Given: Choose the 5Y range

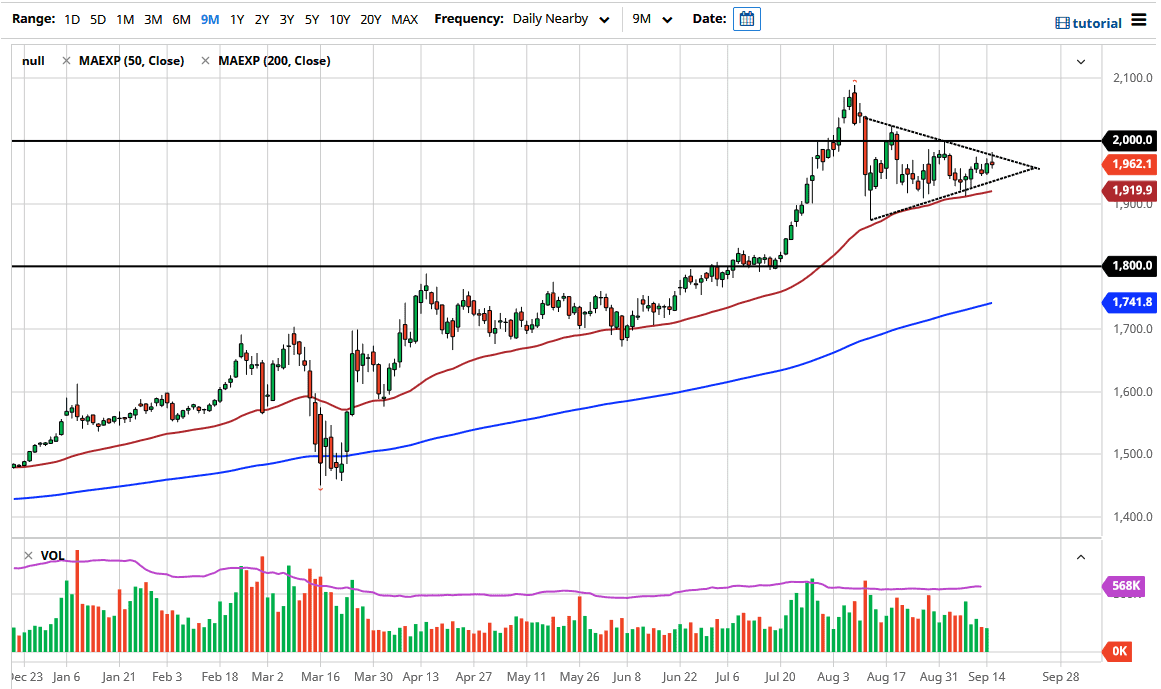Looking at the screenshot, I should [x=312, y=19].
